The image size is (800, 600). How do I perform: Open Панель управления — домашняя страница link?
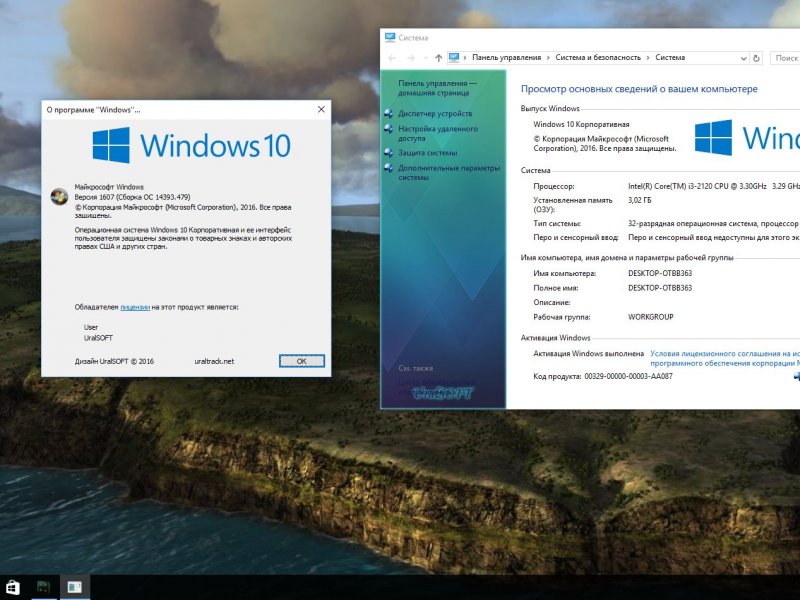pyautogui.click(x=438, y=88)
